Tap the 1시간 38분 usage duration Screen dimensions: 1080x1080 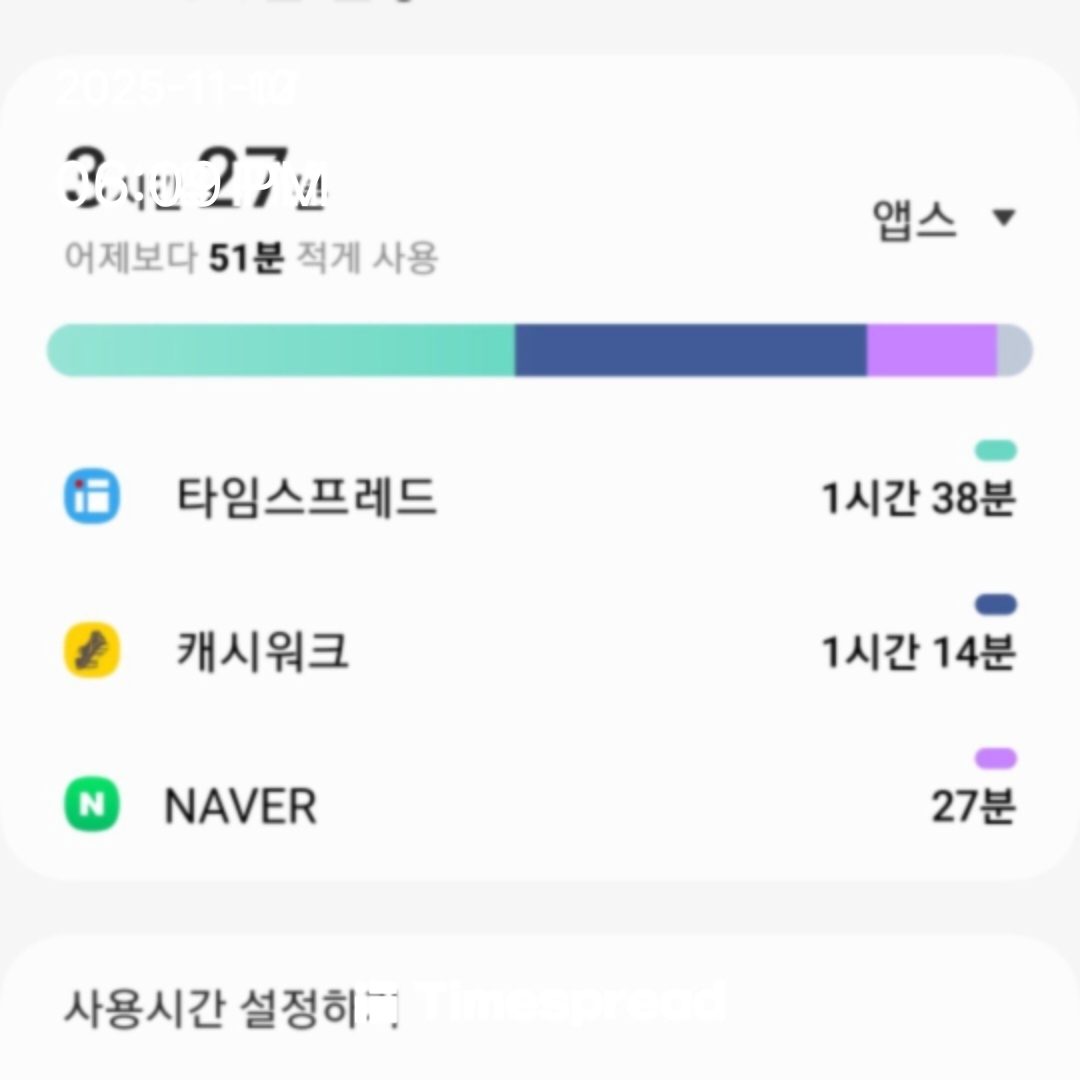917,498
